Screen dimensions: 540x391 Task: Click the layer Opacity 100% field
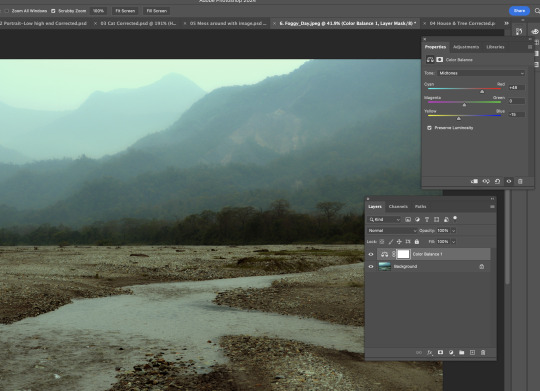pyautogui.click(x=443, y=230)
